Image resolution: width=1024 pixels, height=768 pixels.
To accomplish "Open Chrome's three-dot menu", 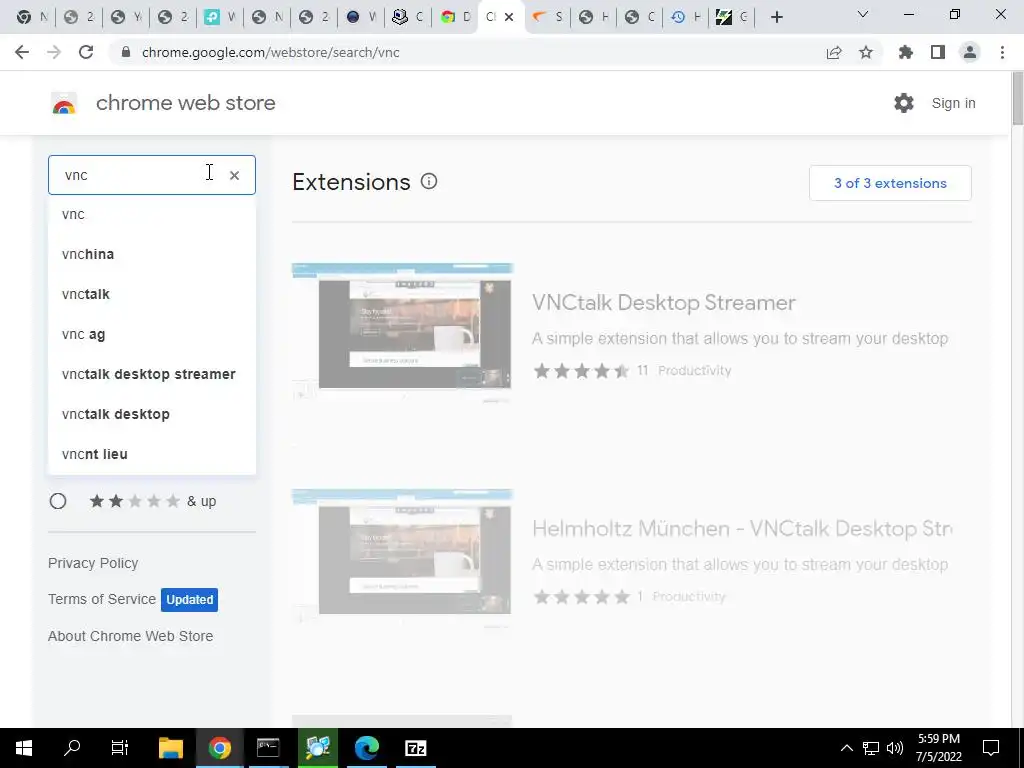I will pos(1002,52).
